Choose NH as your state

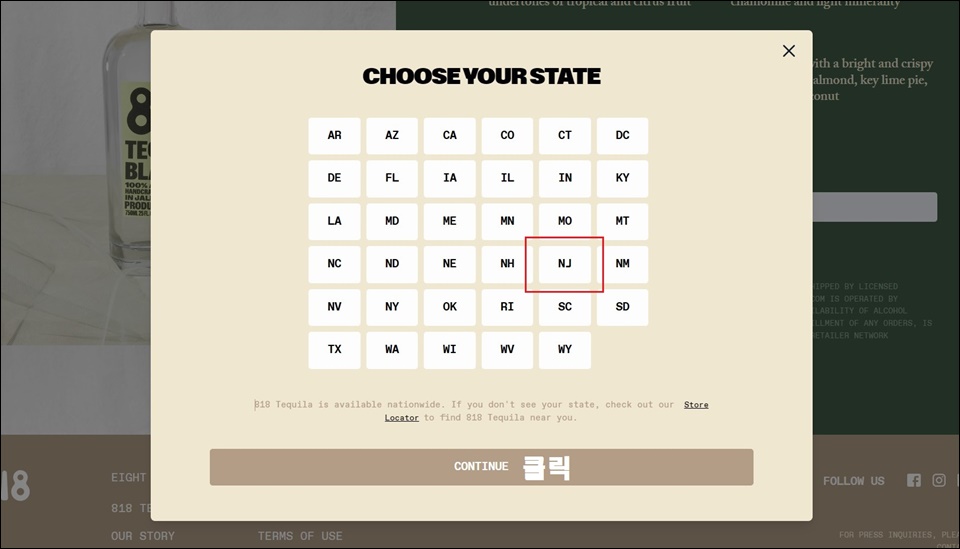(507, 264)
